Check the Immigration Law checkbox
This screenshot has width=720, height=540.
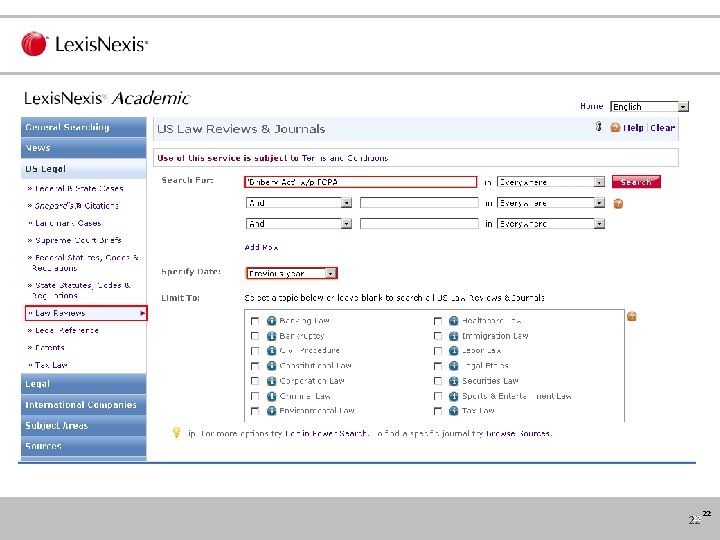click(438, 336)
